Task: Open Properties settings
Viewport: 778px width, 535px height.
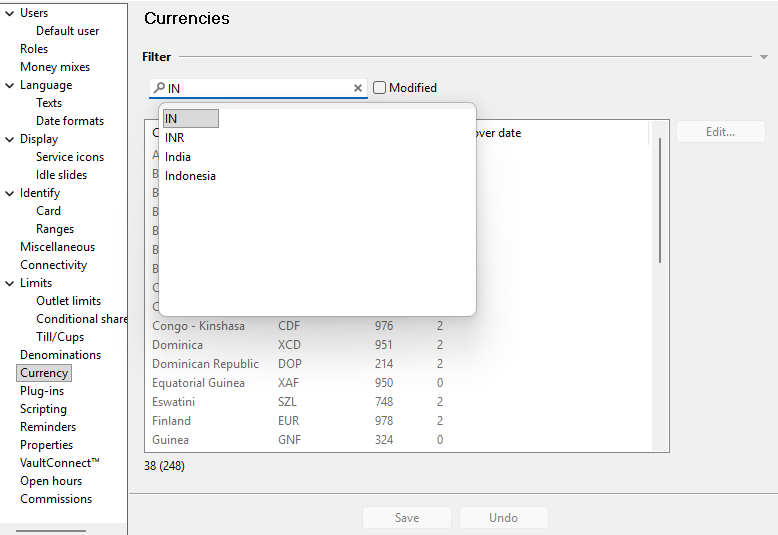Action: pos(47,445)
